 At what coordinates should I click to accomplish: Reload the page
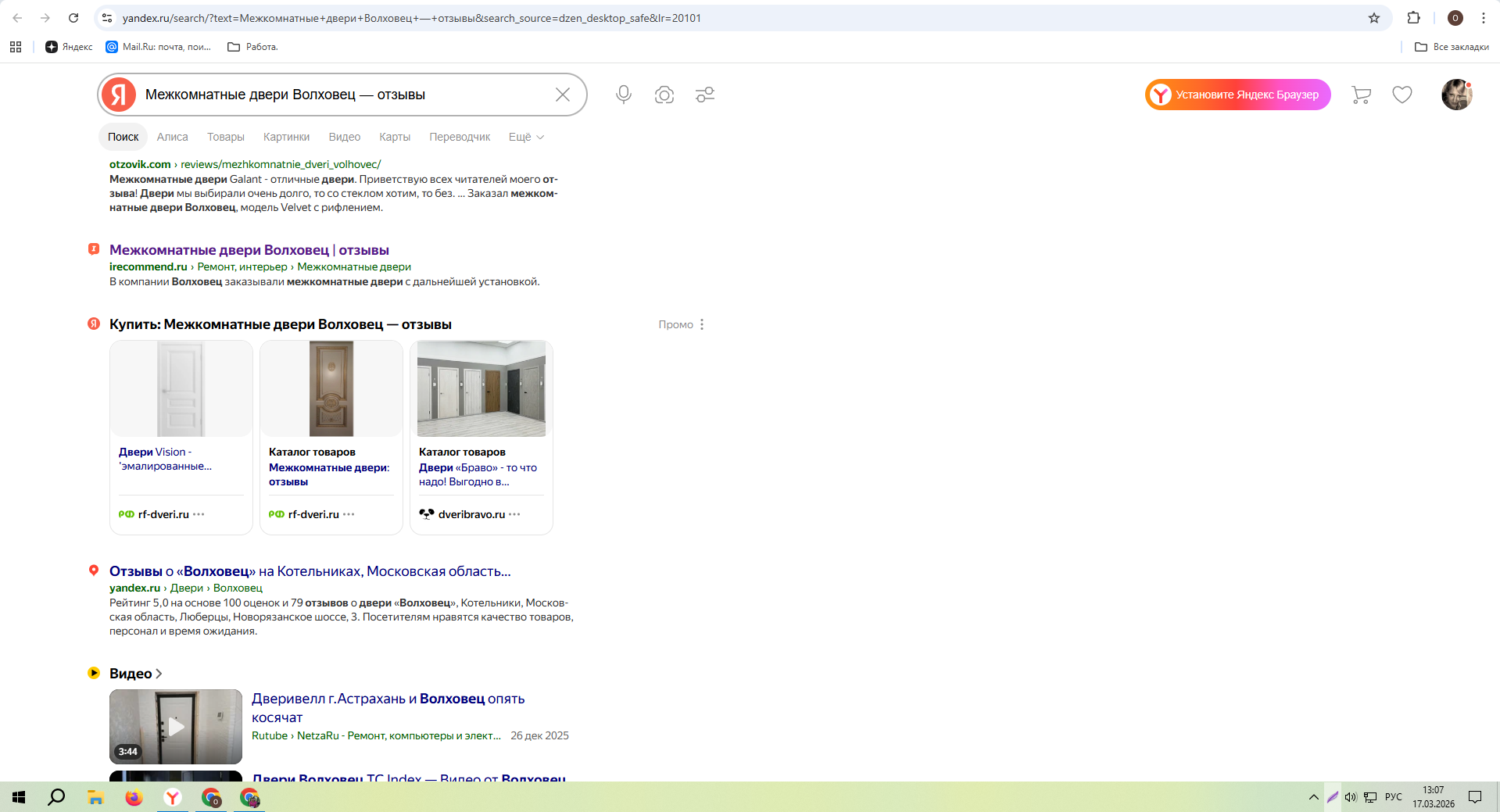[x=73, y=18]
